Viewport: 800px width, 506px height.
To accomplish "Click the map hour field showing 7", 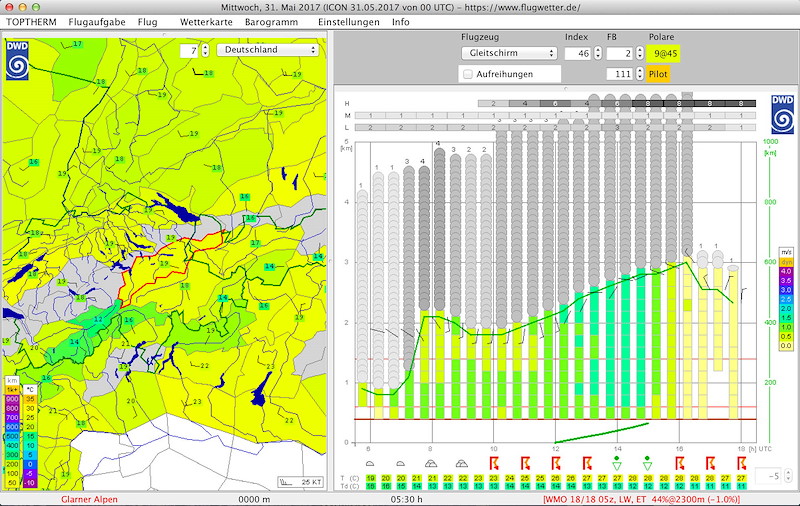I will [x=189, y=50].
